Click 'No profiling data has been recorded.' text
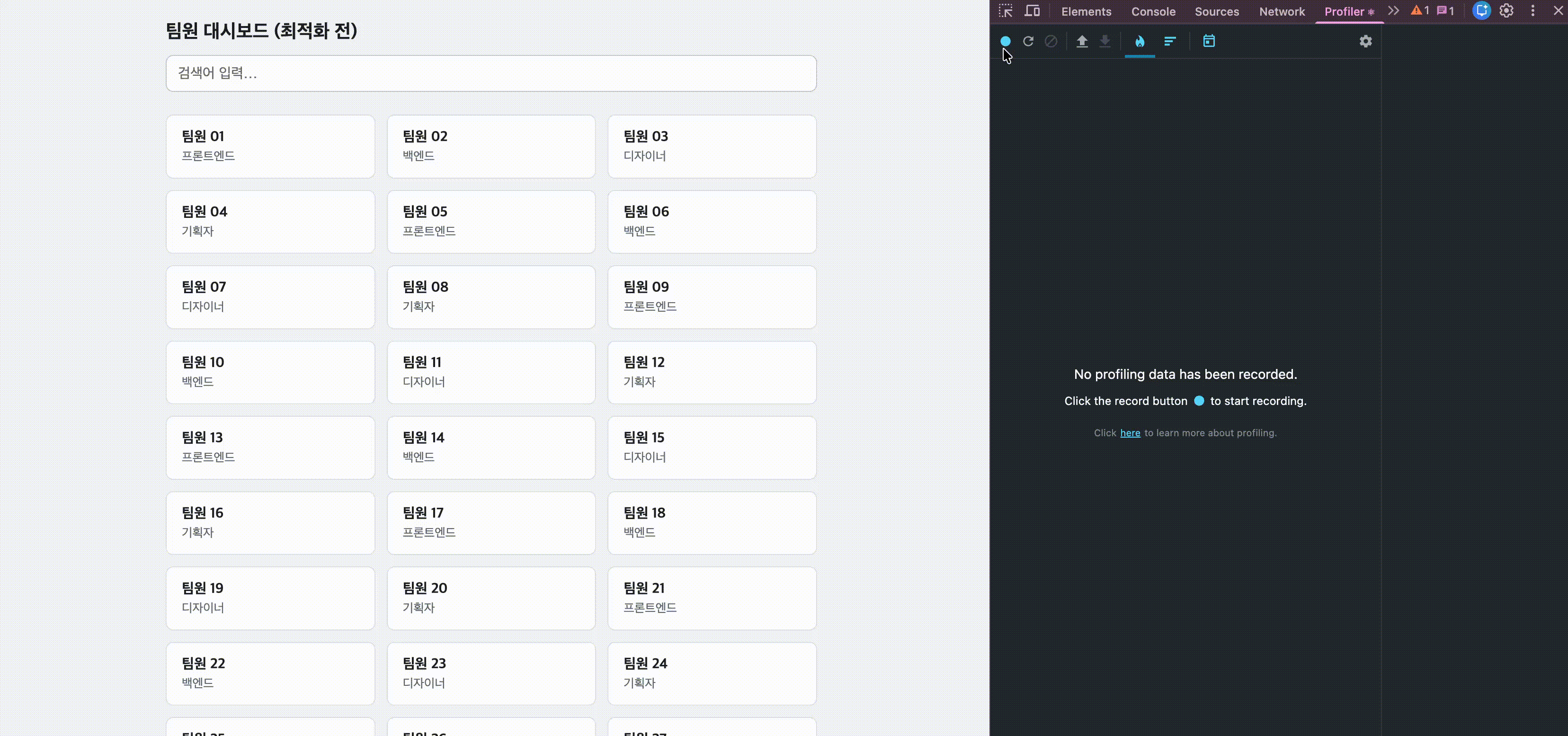The width and height of the screenshot is (1568, 736). (1185, 374)
